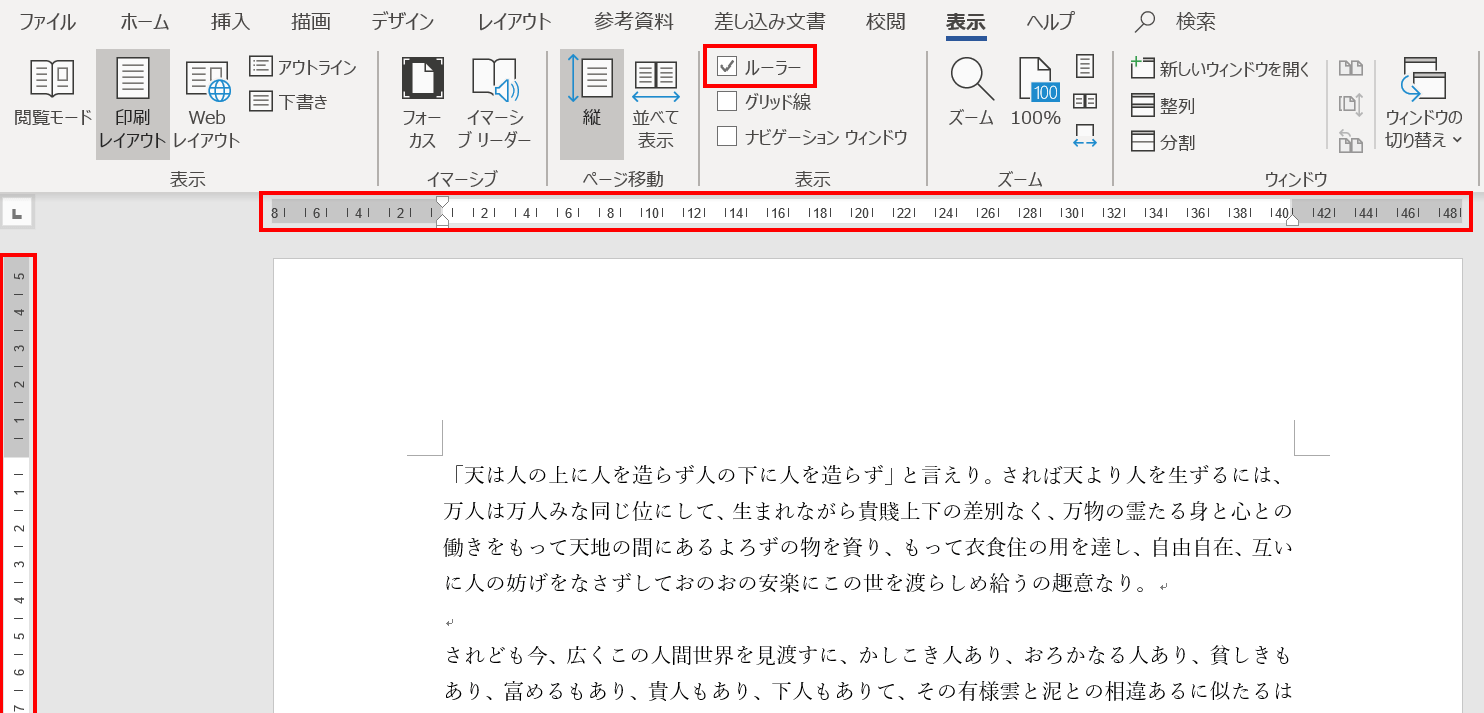Open the 参考資料 tab

633,21
